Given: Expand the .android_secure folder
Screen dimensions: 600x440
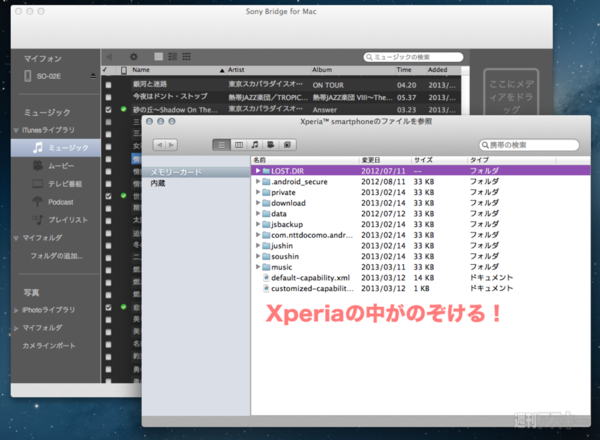Looking at the screenshot, I should pos(258,181).
